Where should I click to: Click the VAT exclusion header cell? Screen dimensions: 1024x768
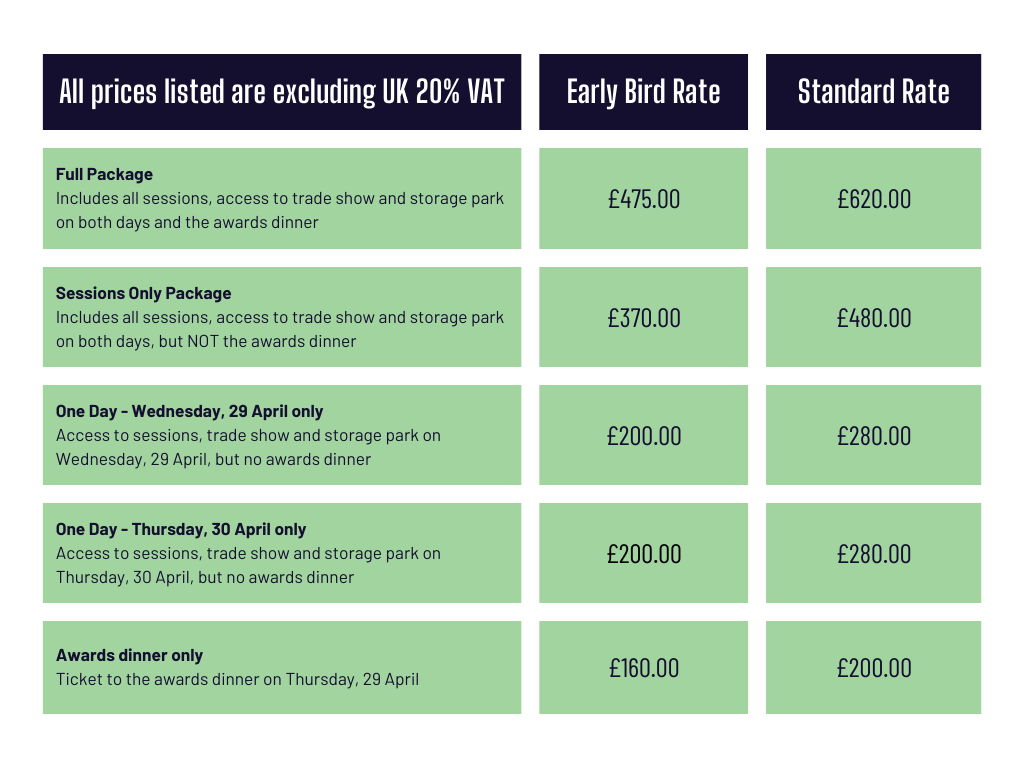[x=281, y=92]
